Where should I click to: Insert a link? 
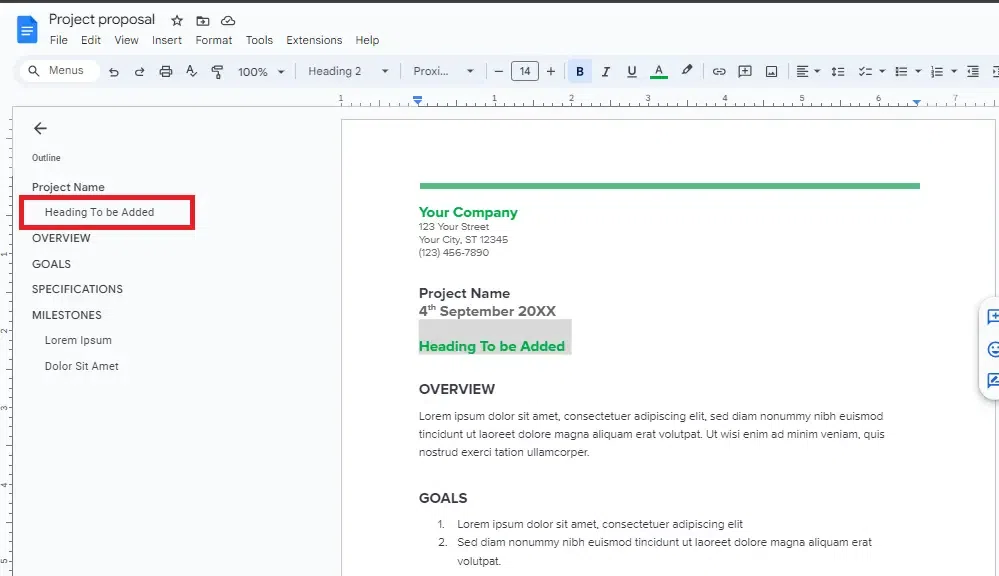point(719,71)
